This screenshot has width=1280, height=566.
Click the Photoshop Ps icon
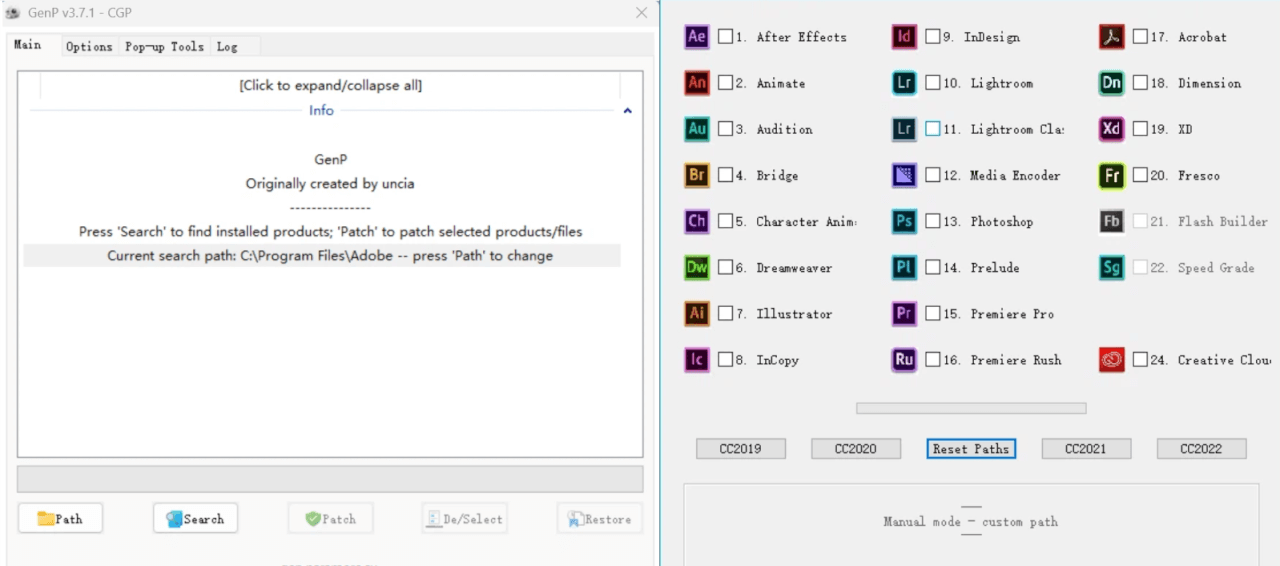tap(904, 221)
